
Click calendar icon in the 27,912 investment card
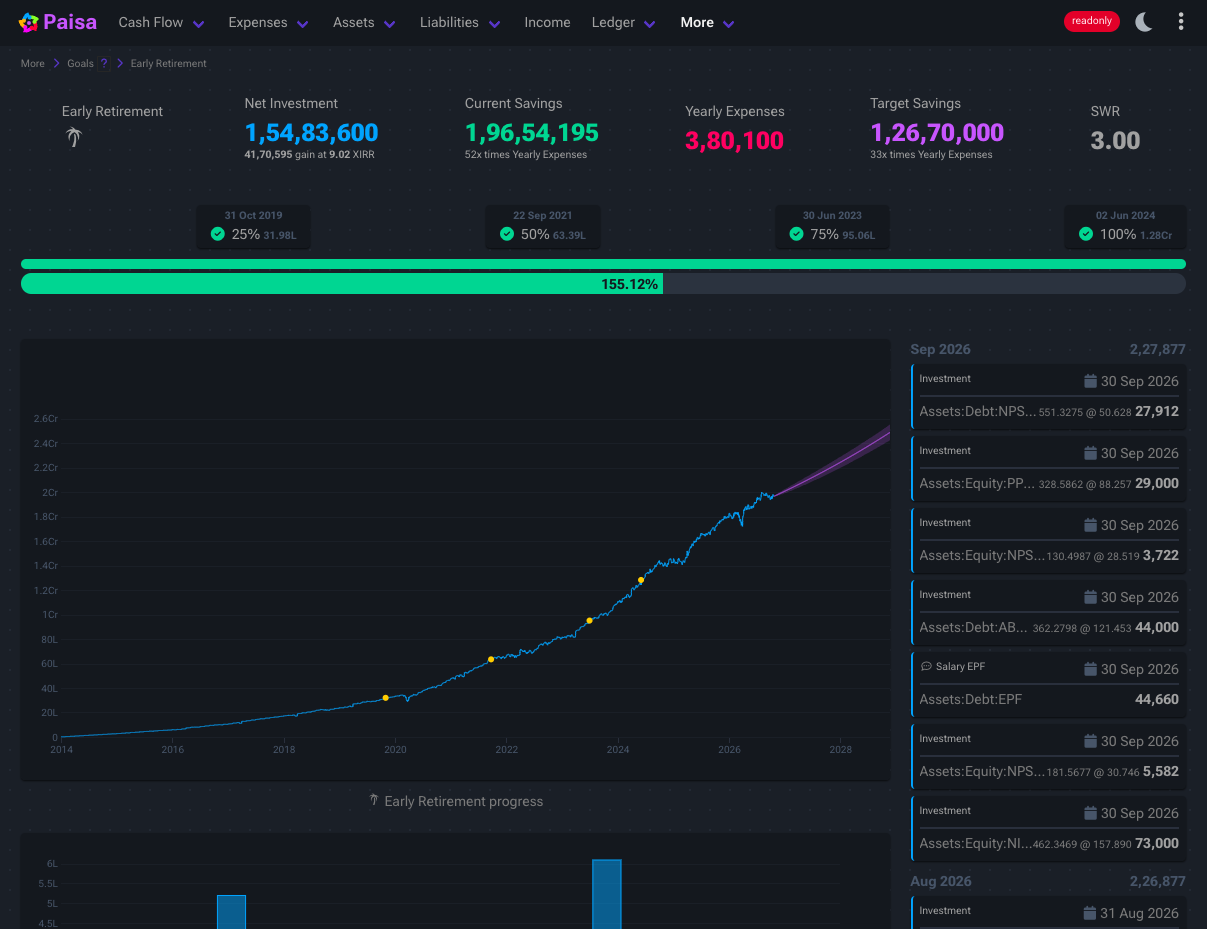pos(1090,381)
